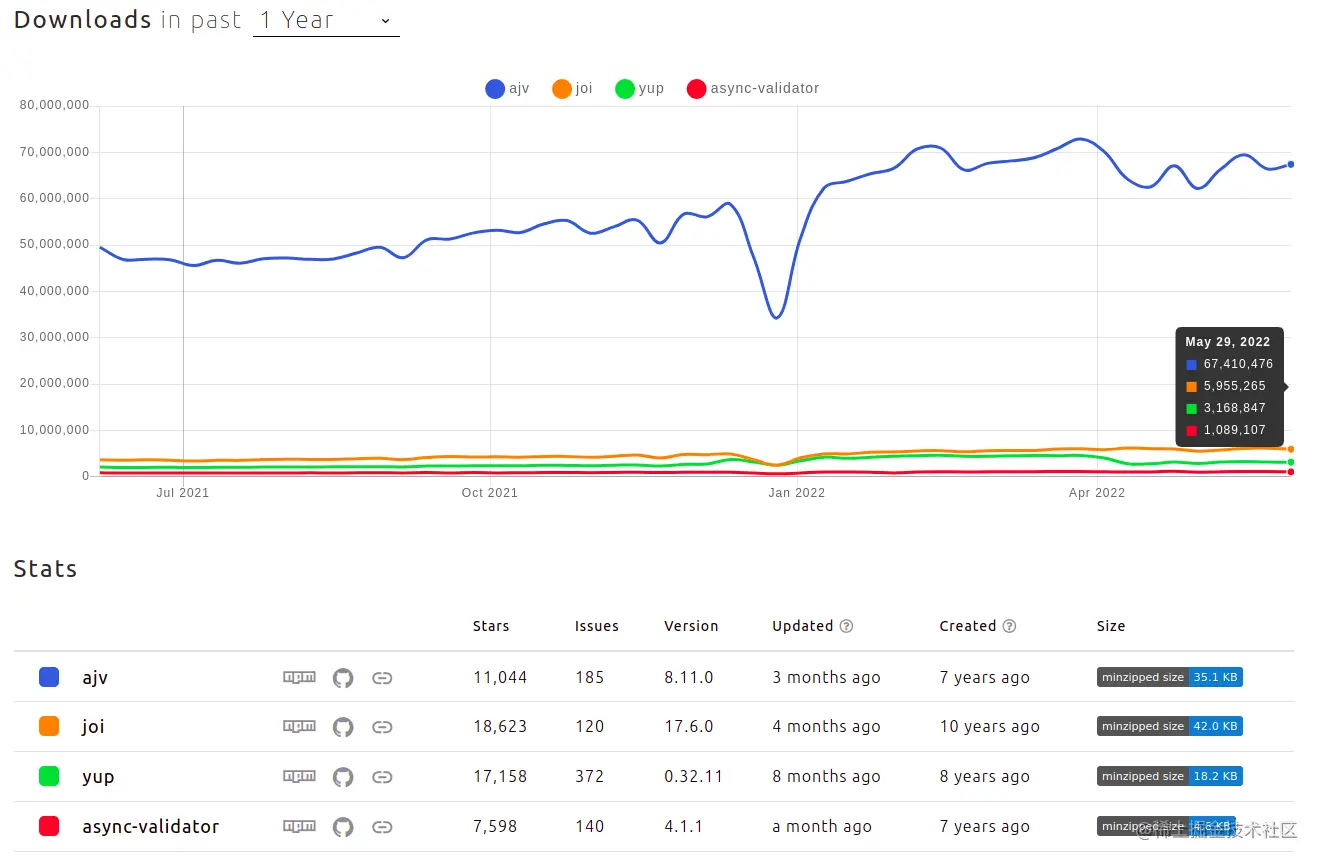
Task: Click async-validator version 4.1.1
Action: [x=683, y=826]
